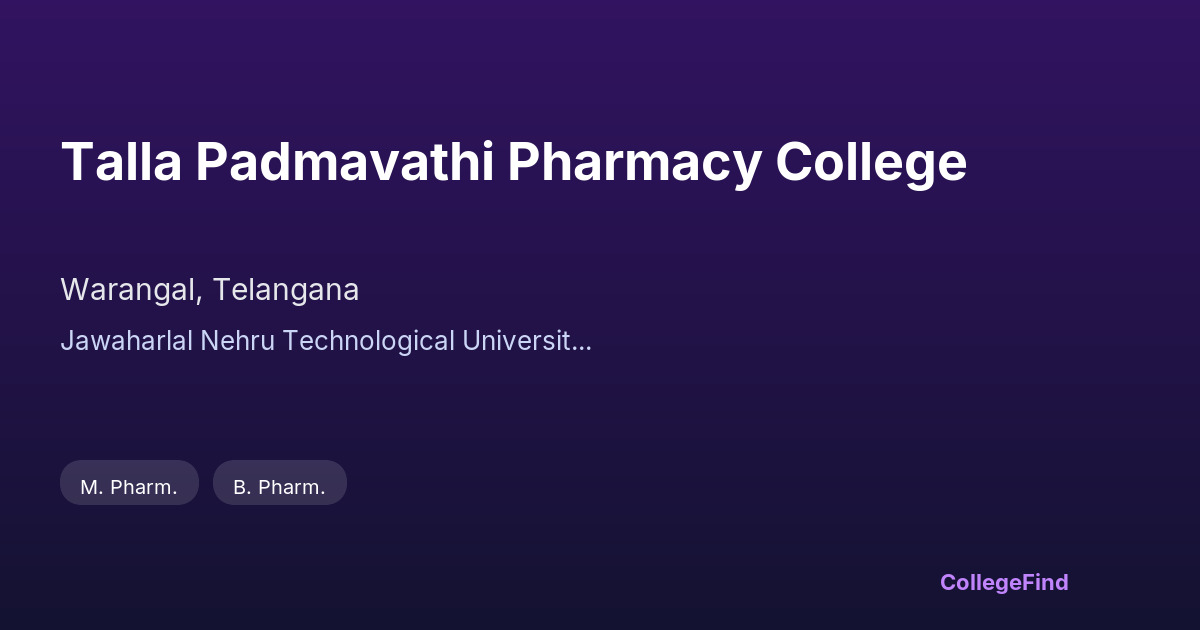
Task: Click the M. Pharm. tag label text
Action: pyautogui.click(x=129, y=488)
